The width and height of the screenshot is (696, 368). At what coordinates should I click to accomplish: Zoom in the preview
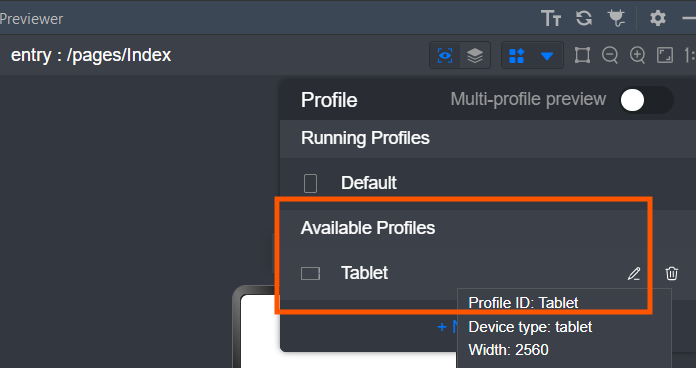(x=637, y=55)
